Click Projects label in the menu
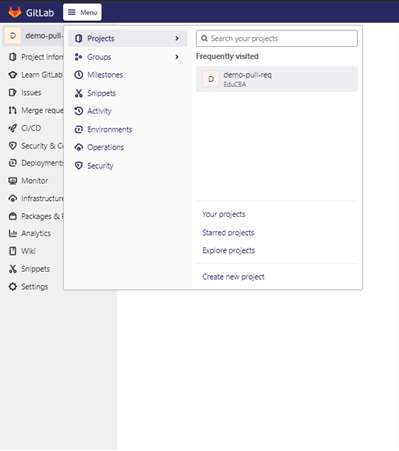Screen dimensions: 399x451 pyautogui.click(x=101, y=39)
